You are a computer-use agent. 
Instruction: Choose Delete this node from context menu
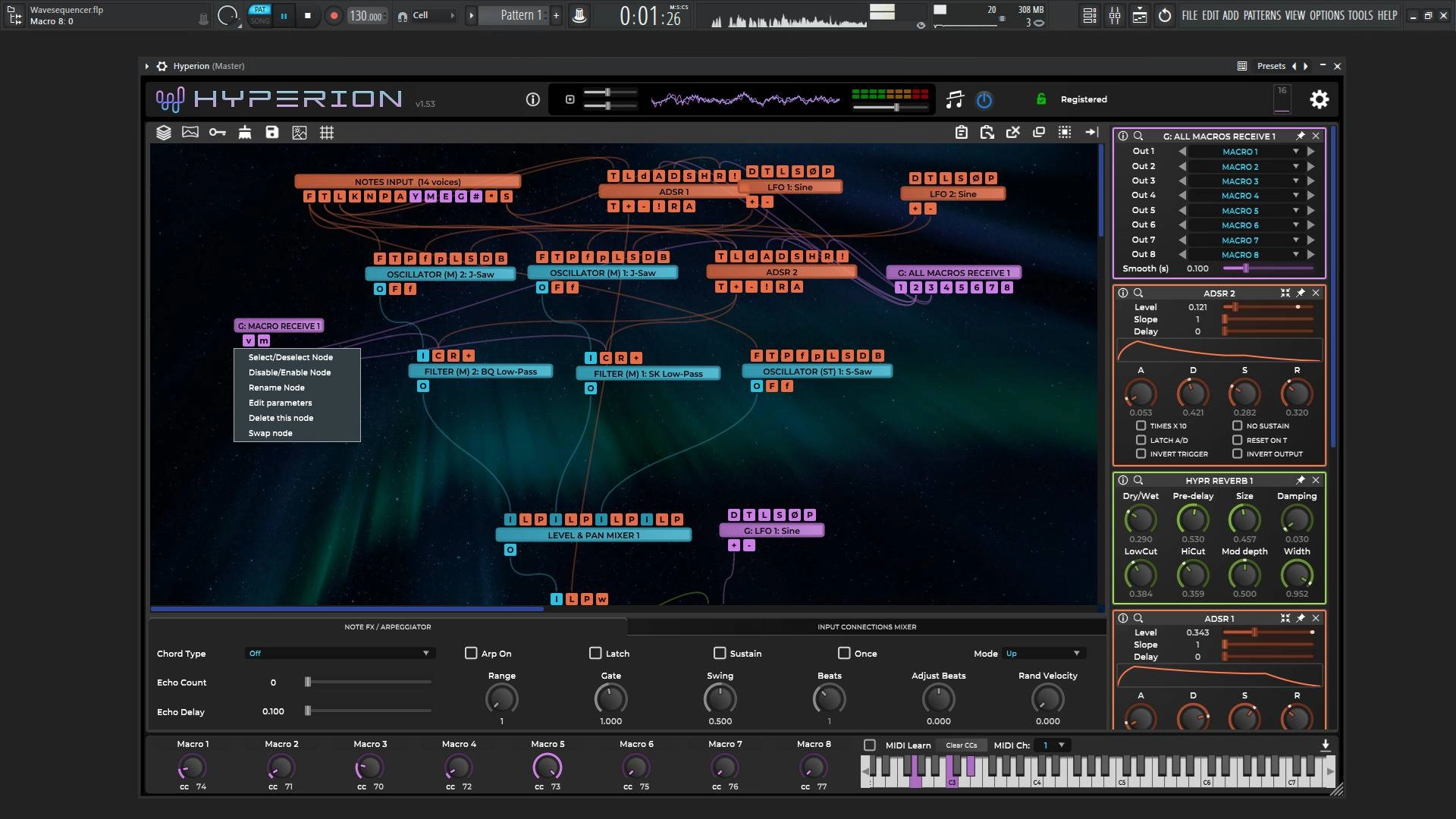[x=281, y=418]
